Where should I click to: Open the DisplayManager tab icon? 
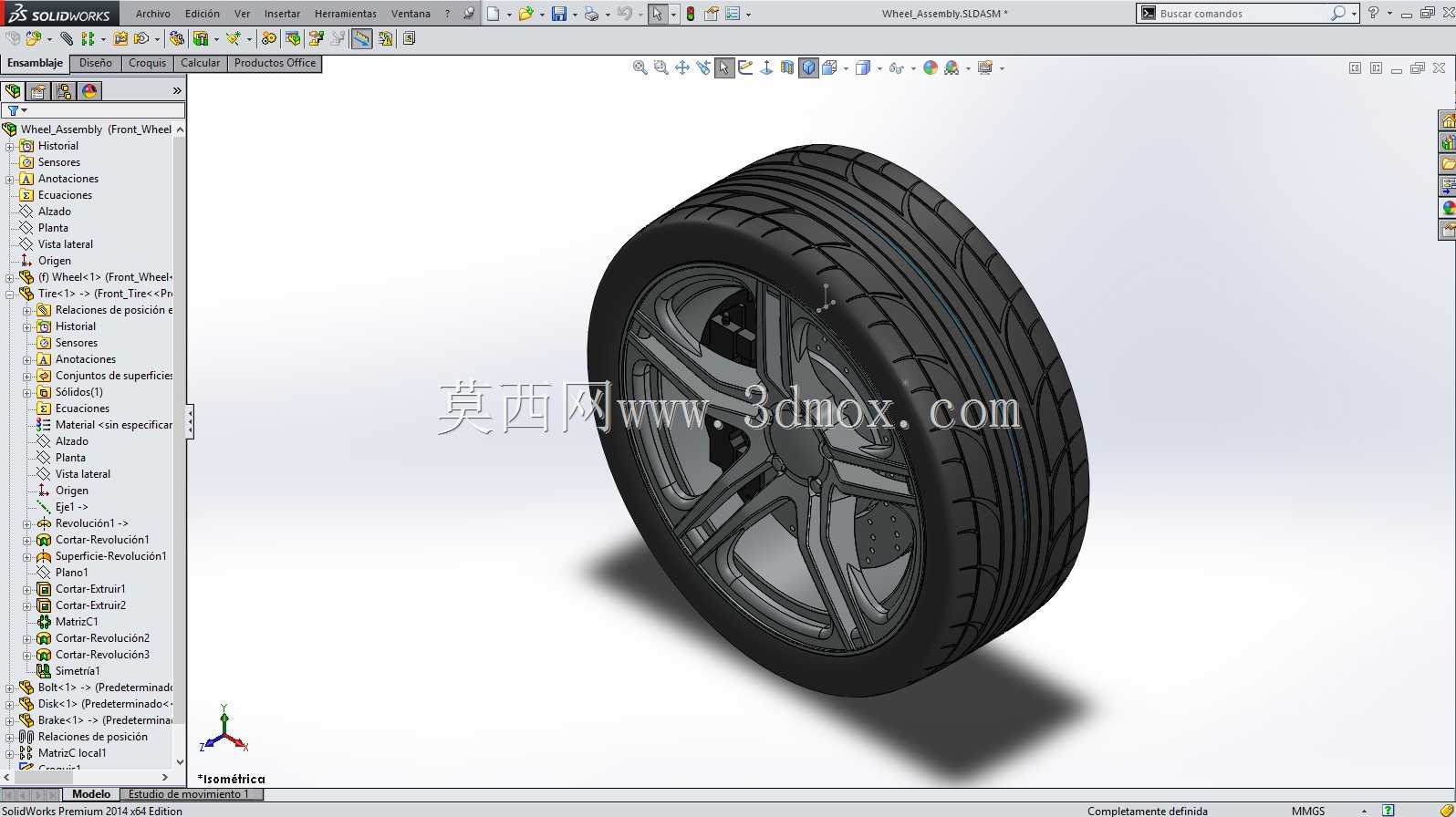pyautogui.click(x=89, y=91)
